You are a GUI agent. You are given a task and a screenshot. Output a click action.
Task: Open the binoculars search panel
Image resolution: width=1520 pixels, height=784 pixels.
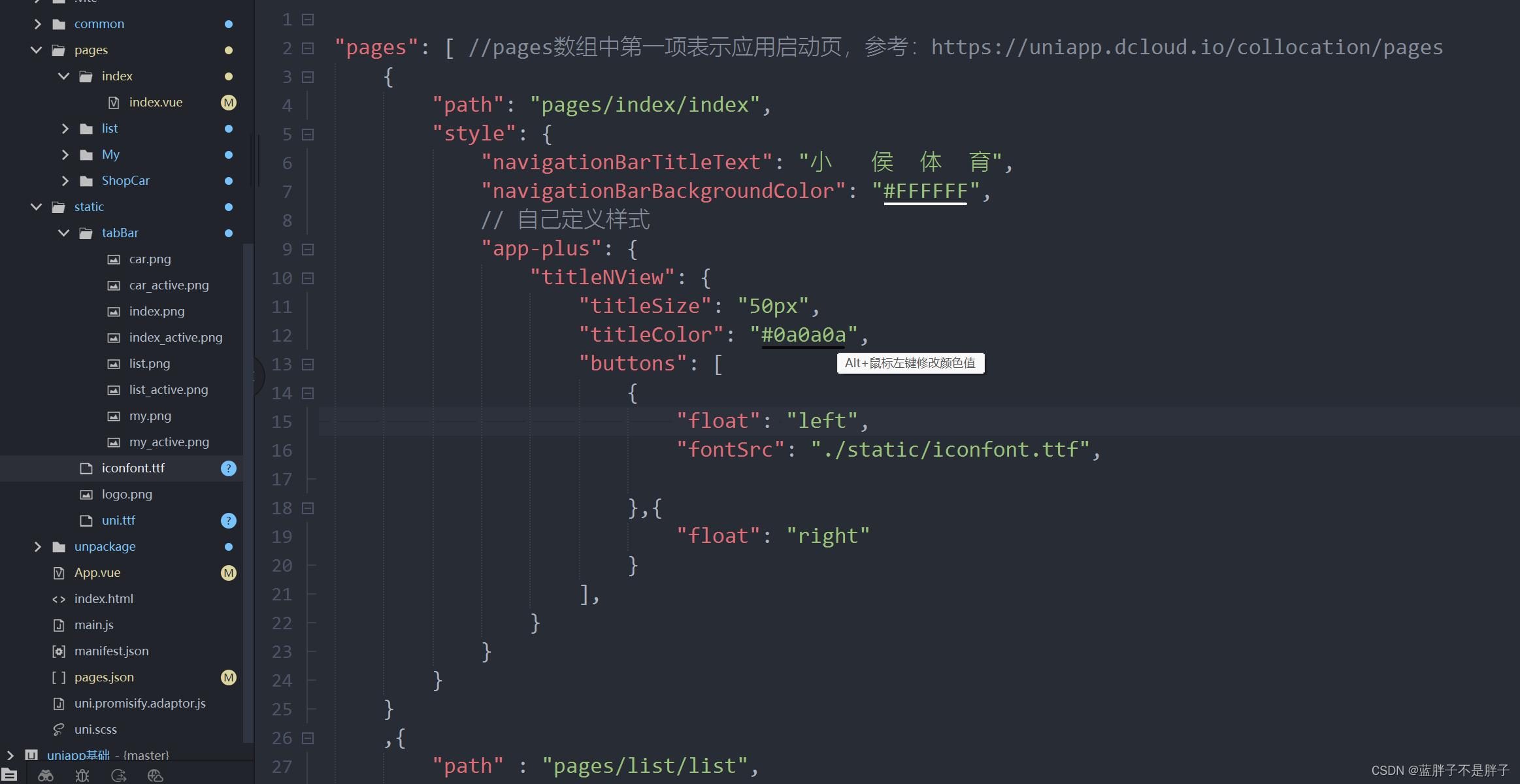46,776
